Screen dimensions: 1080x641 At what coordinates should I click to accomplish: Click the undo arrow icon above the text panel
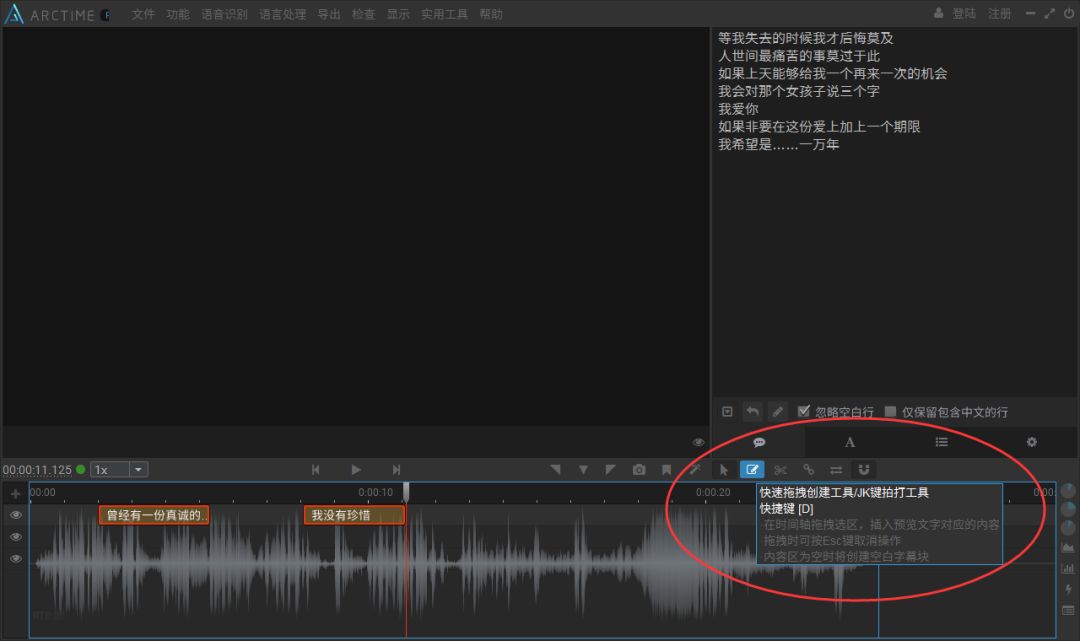(x=752, y=411)
